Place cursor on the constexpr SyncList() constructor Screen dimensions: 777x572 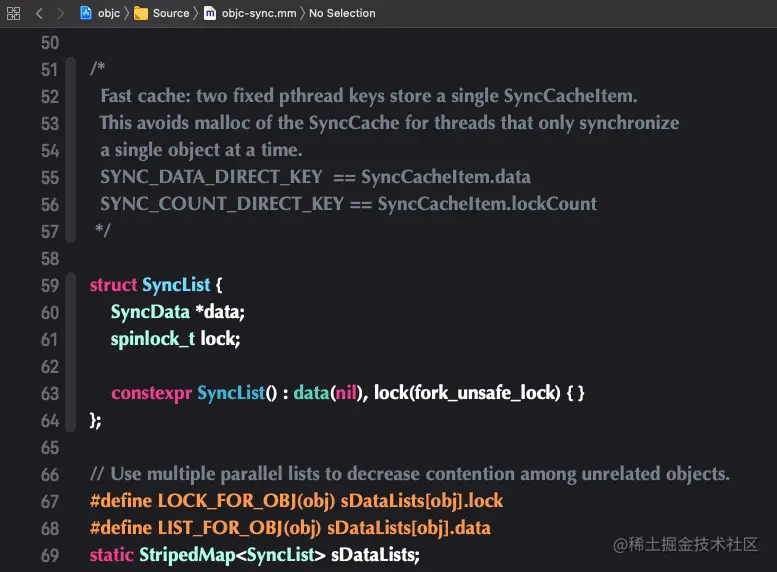(347, 393)
